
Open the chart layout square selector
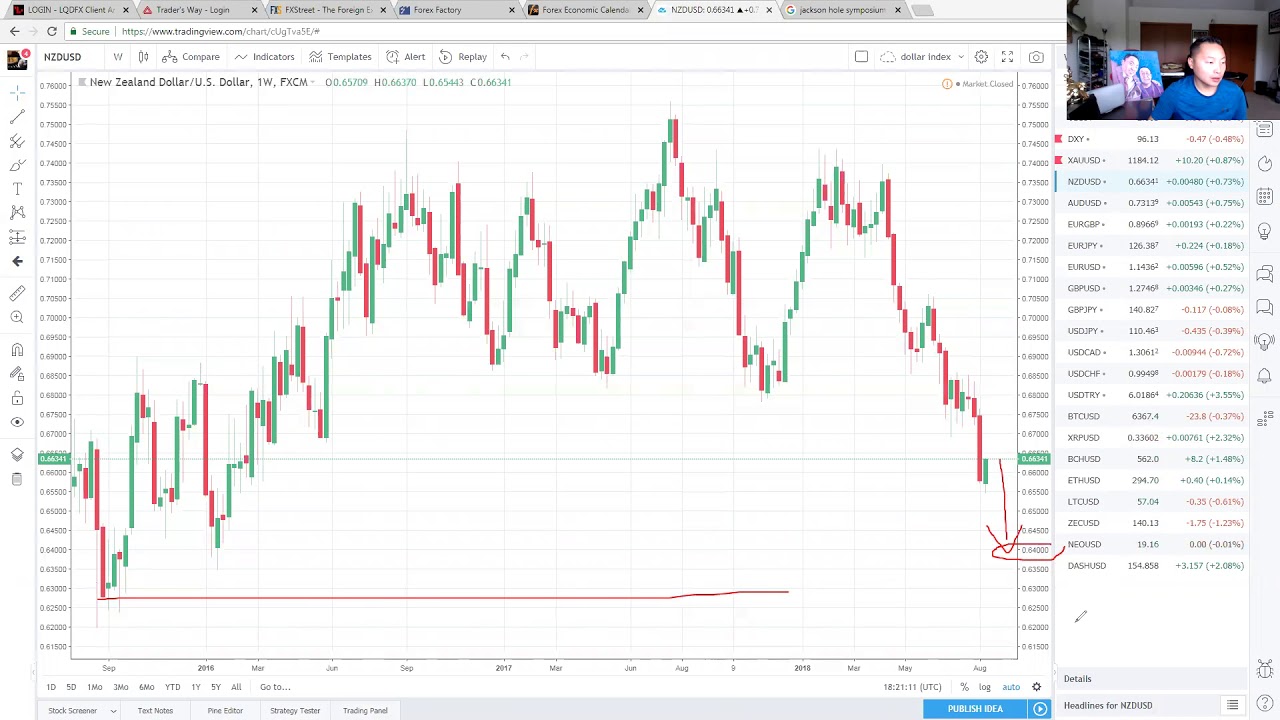click(861, 57)
